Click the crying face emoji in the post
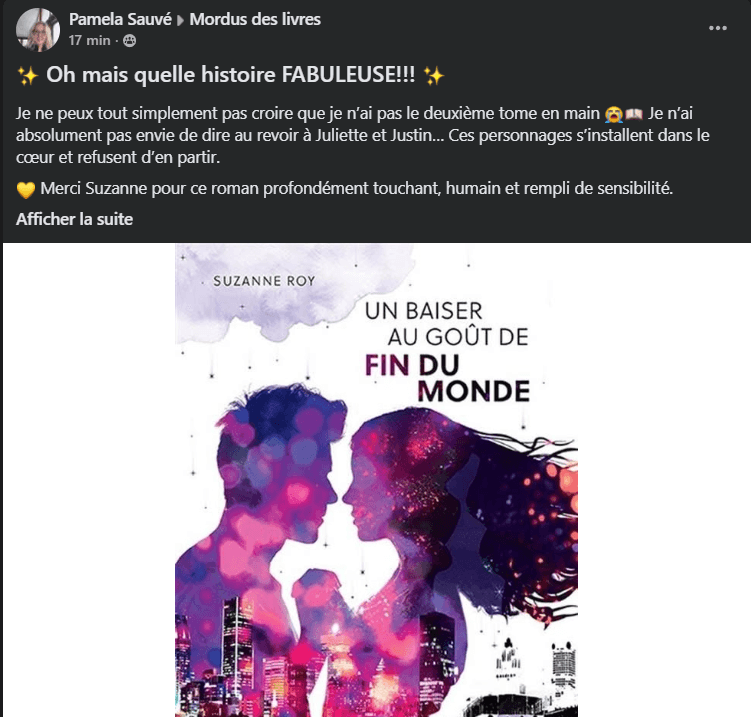This screenshot has width=751, height=717. point(614,114)
